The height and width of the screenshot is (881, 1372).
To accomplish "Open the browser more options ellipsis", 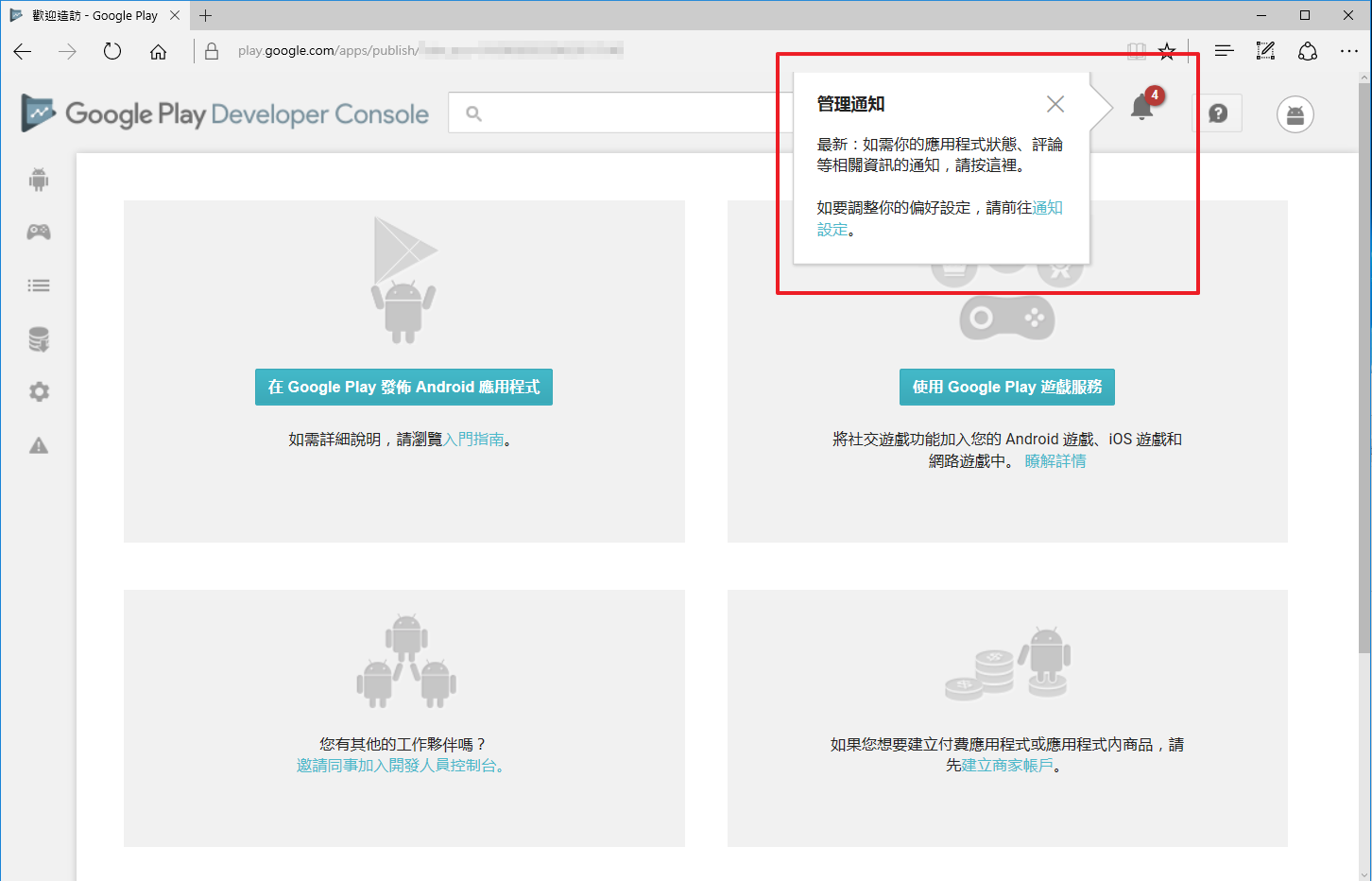I will pyautogui.click(x=1349, y=51).
